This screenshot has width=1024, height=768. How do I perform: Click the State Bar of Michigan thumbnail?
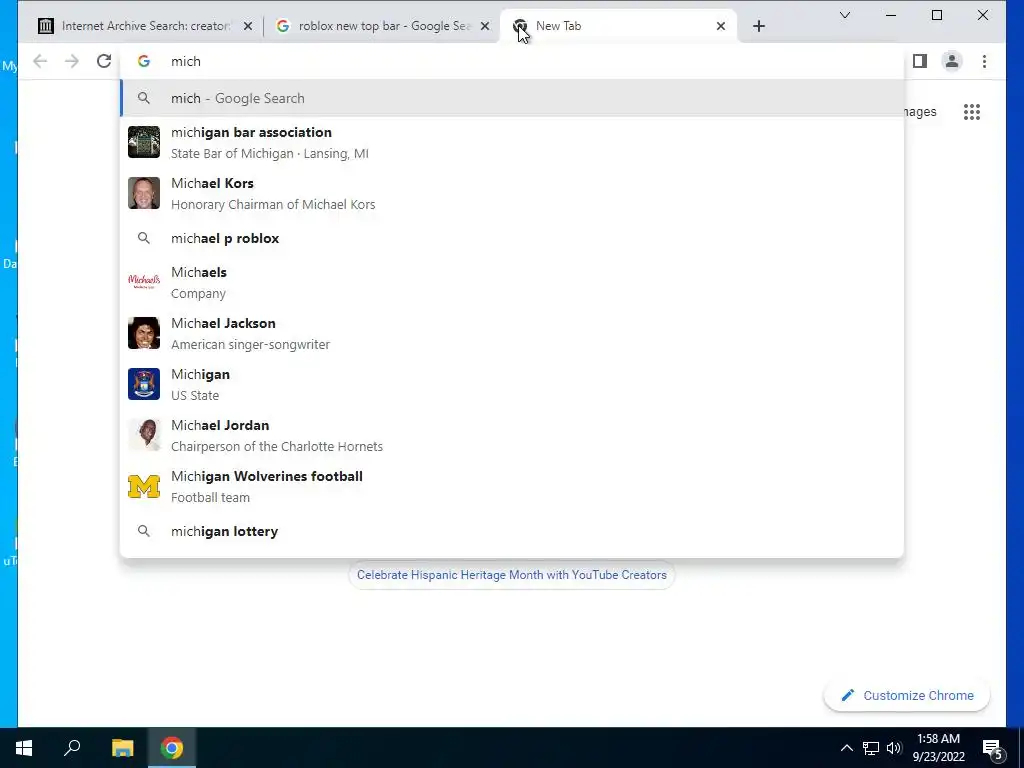(144, 142)
